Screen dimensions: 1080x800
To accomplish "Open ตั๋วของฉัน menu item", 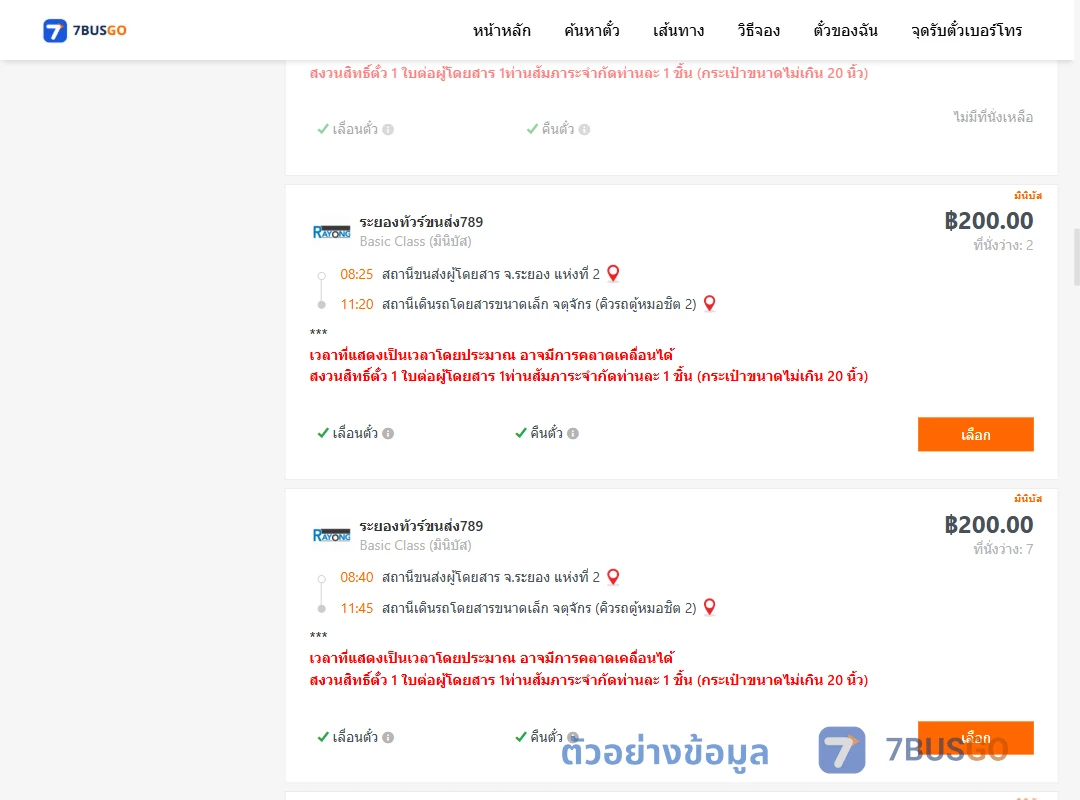I will coord(845,31).
